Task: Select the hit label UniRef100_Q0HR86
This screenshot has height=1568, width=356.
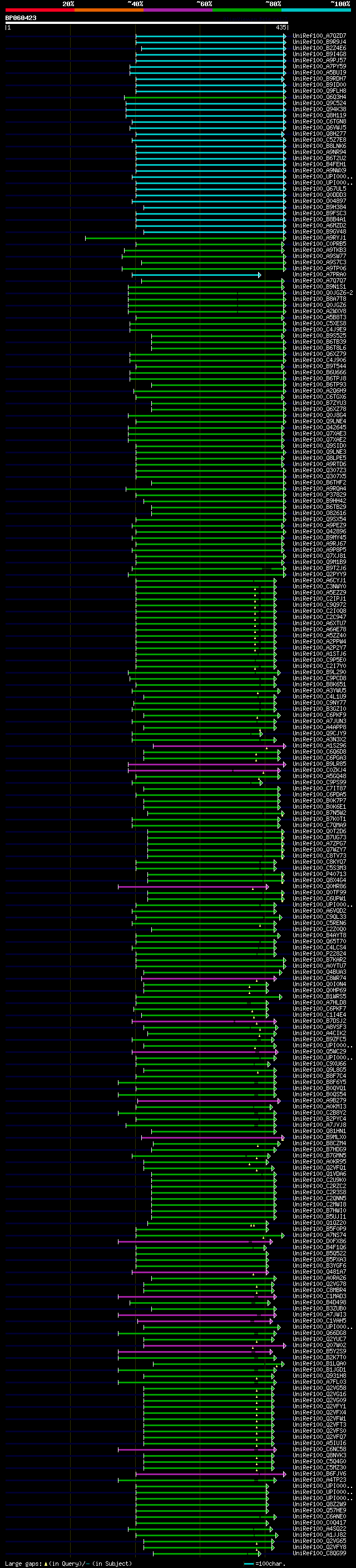Action: pyautogui.click(x=319, y=886)
